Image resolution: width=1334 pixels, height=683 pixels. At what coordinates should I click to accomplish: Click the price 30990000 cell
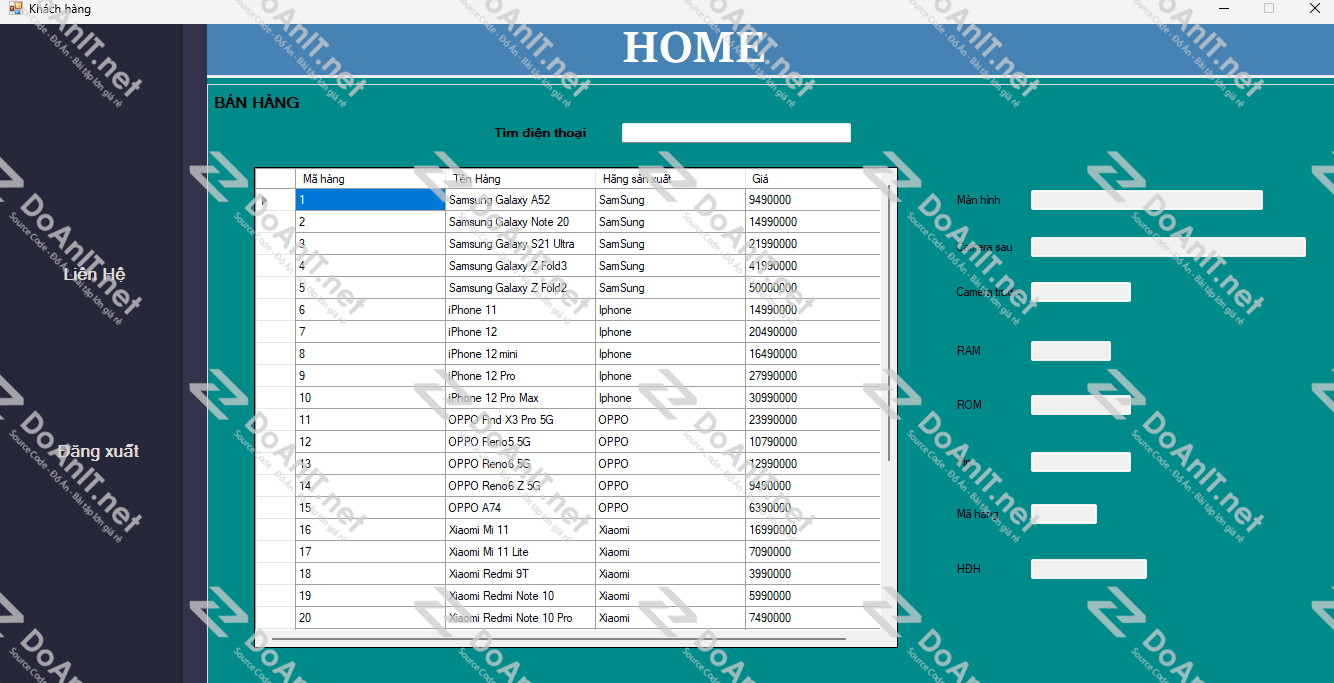[x=813, y=398]
